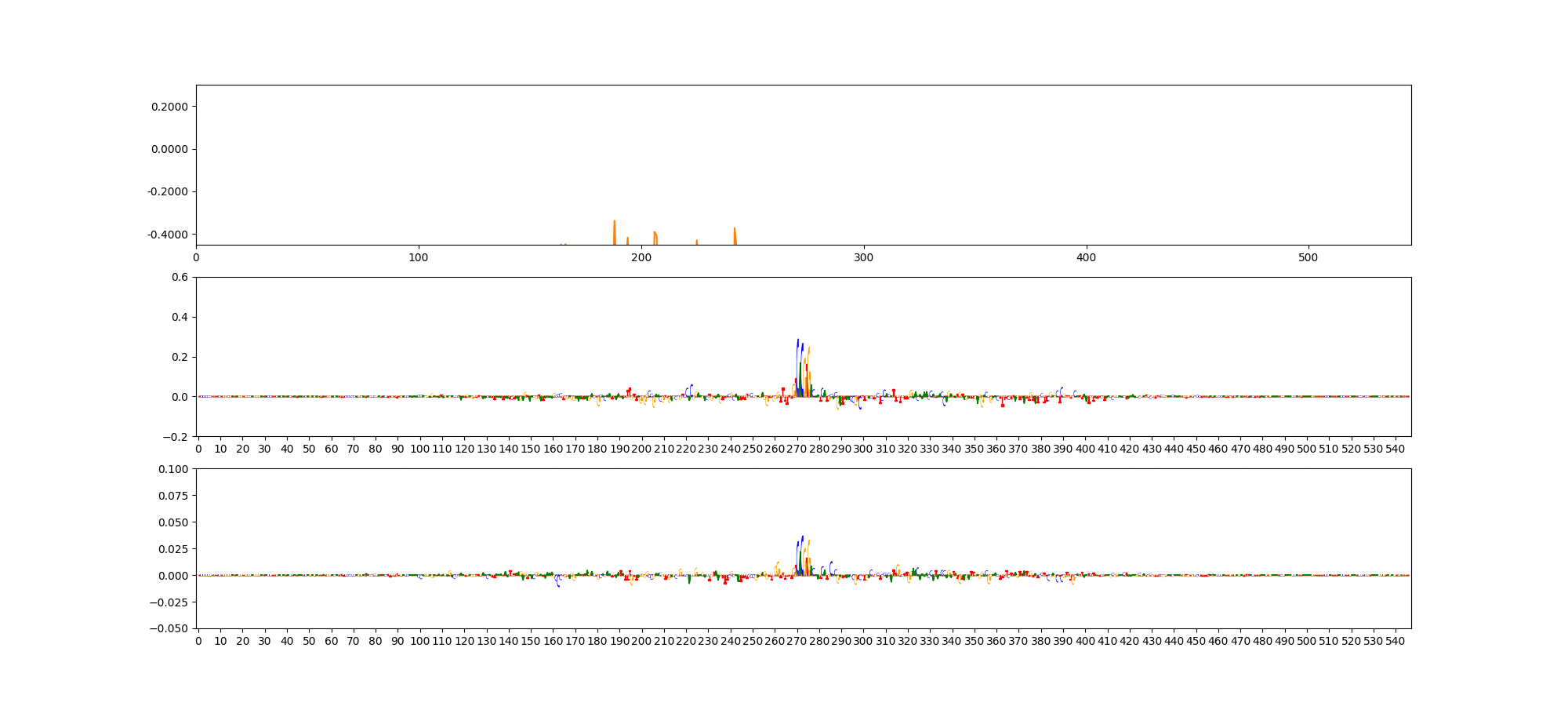Click the 540 x-axis tick in middle plot
The width and height of the screenshot is (1568, 706).
pyautogui.click(x=1396, y=449)
